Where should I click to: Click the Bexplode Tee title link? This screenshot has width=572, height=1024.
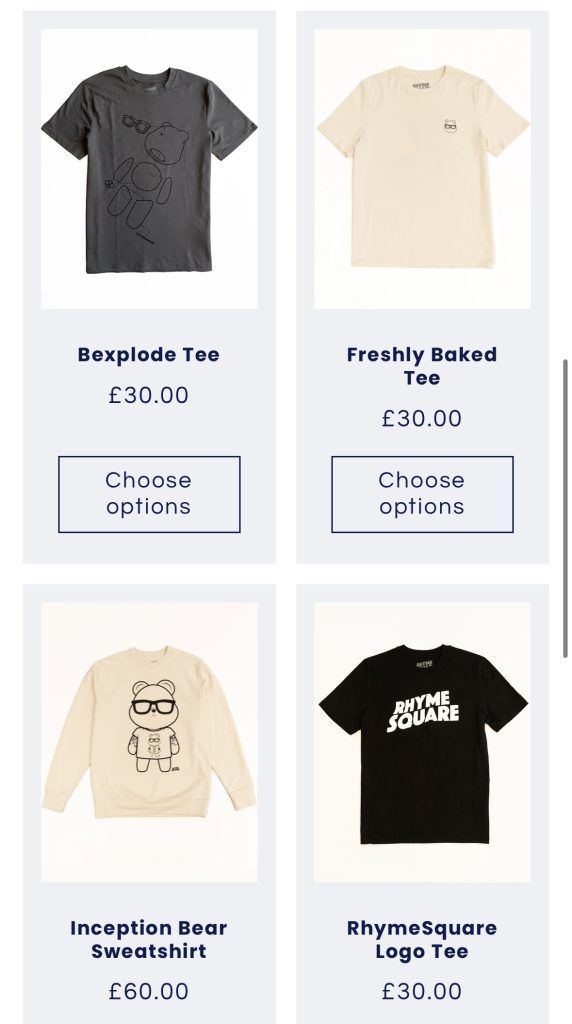point(149,355)
